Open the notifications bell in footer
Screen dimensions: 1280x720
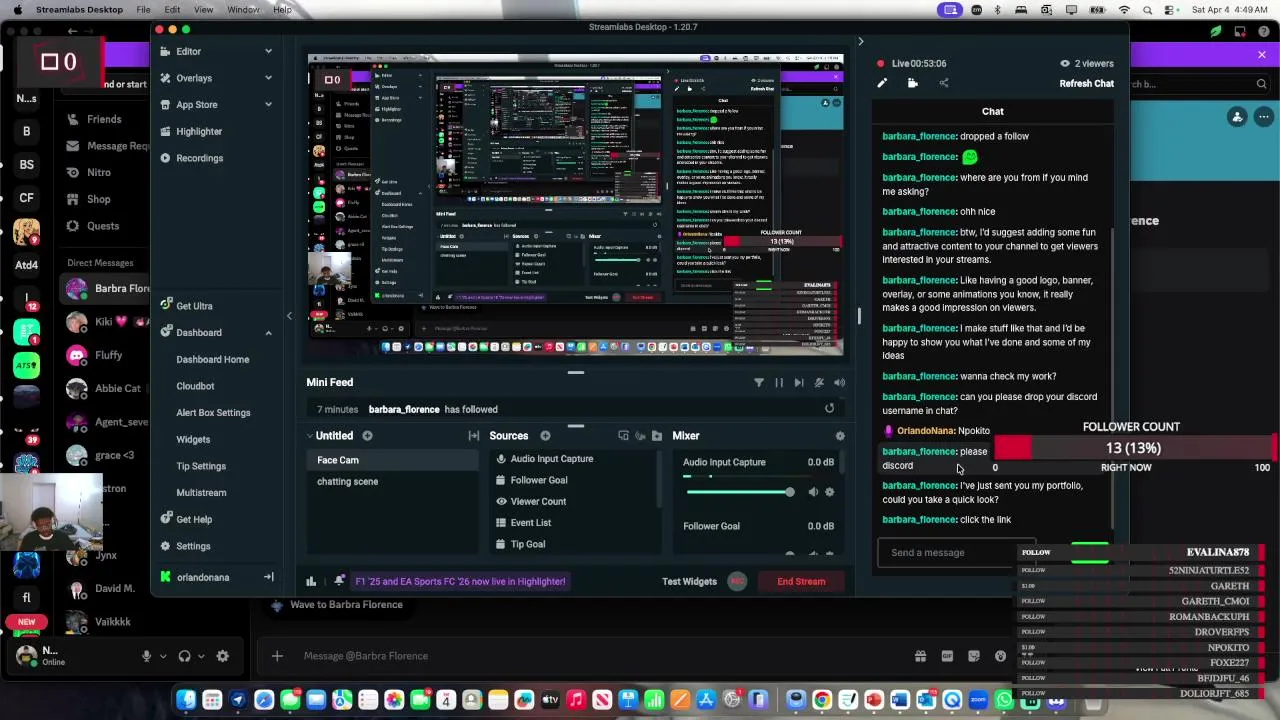[339, 581]
